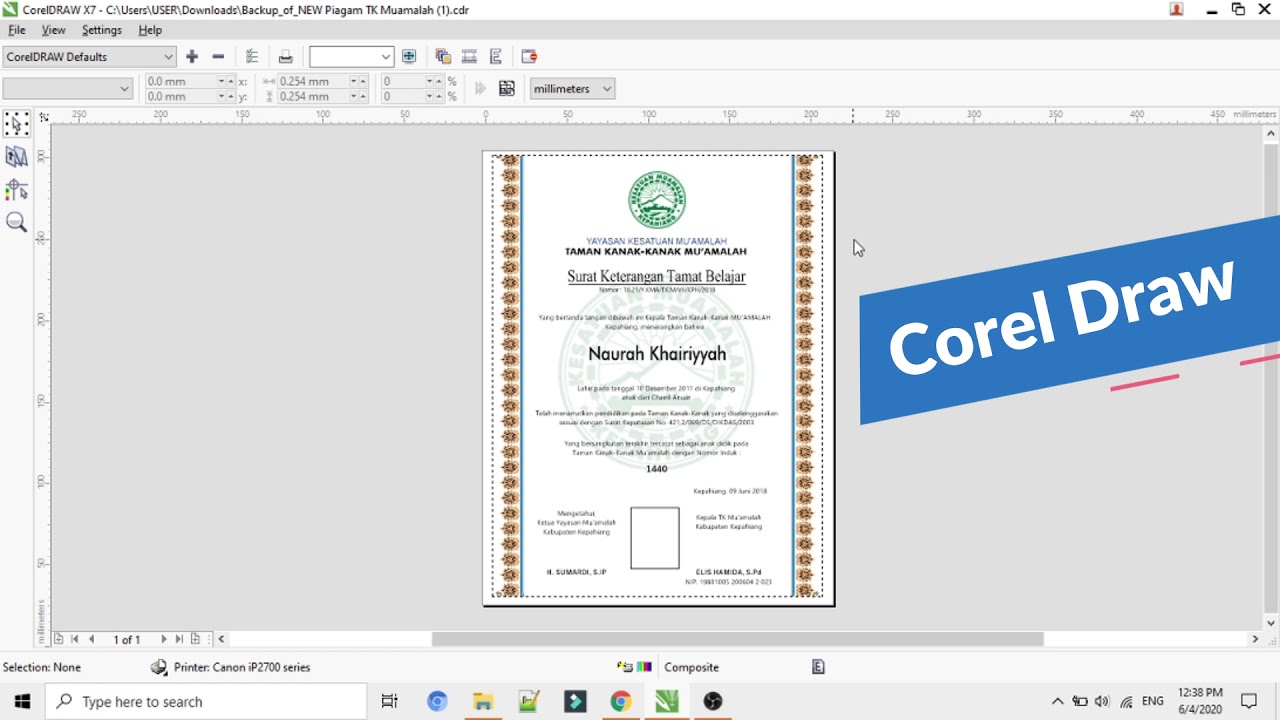Toggle Enable Color Separations icon

443,57
